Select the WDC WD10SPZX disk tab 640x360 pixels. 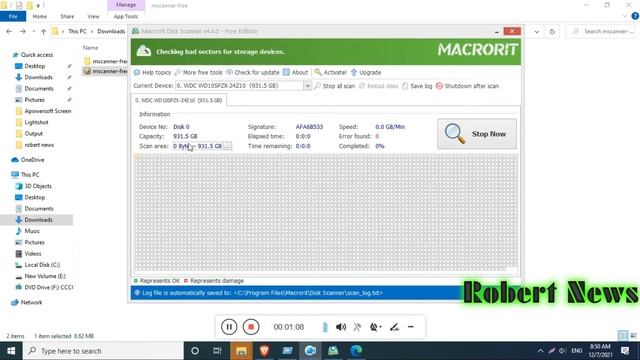coord(179,100)
